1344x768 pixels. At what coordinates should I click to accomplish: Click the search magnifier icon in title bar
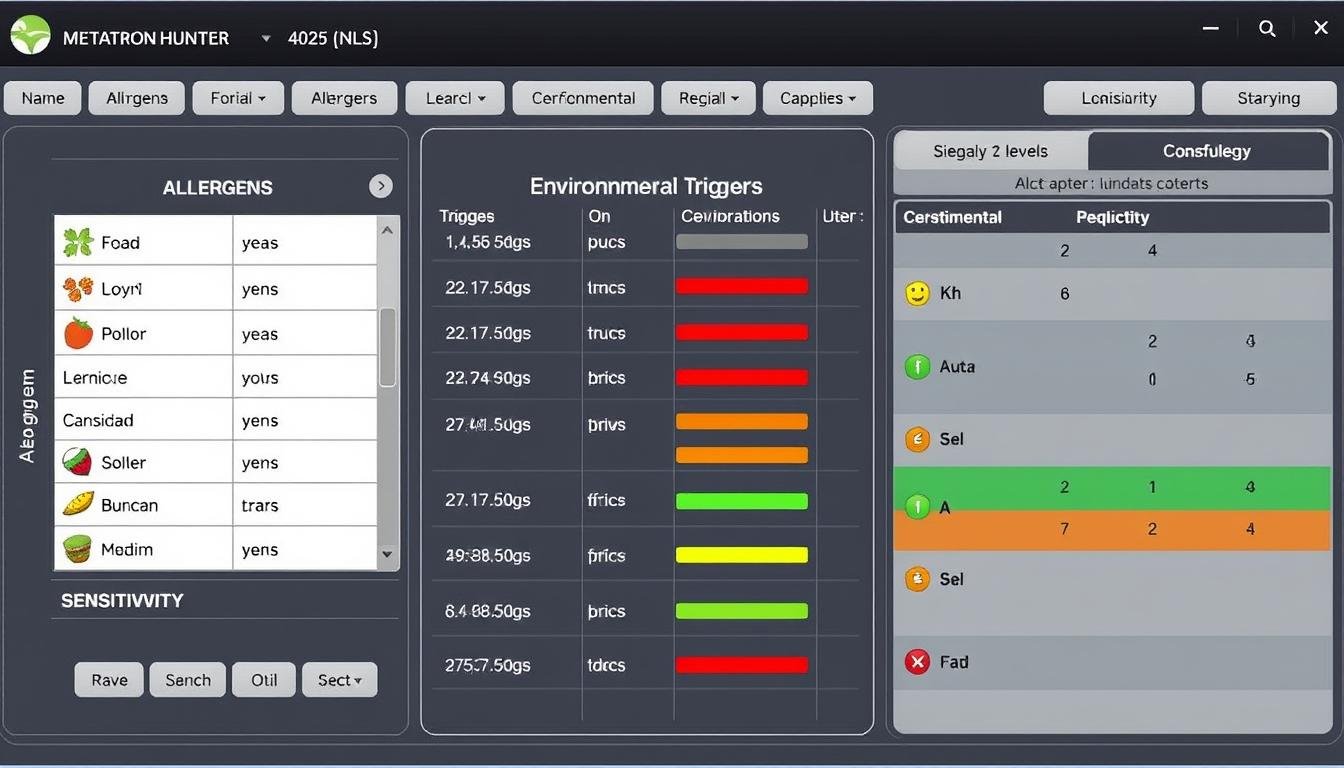[1267, 29]
